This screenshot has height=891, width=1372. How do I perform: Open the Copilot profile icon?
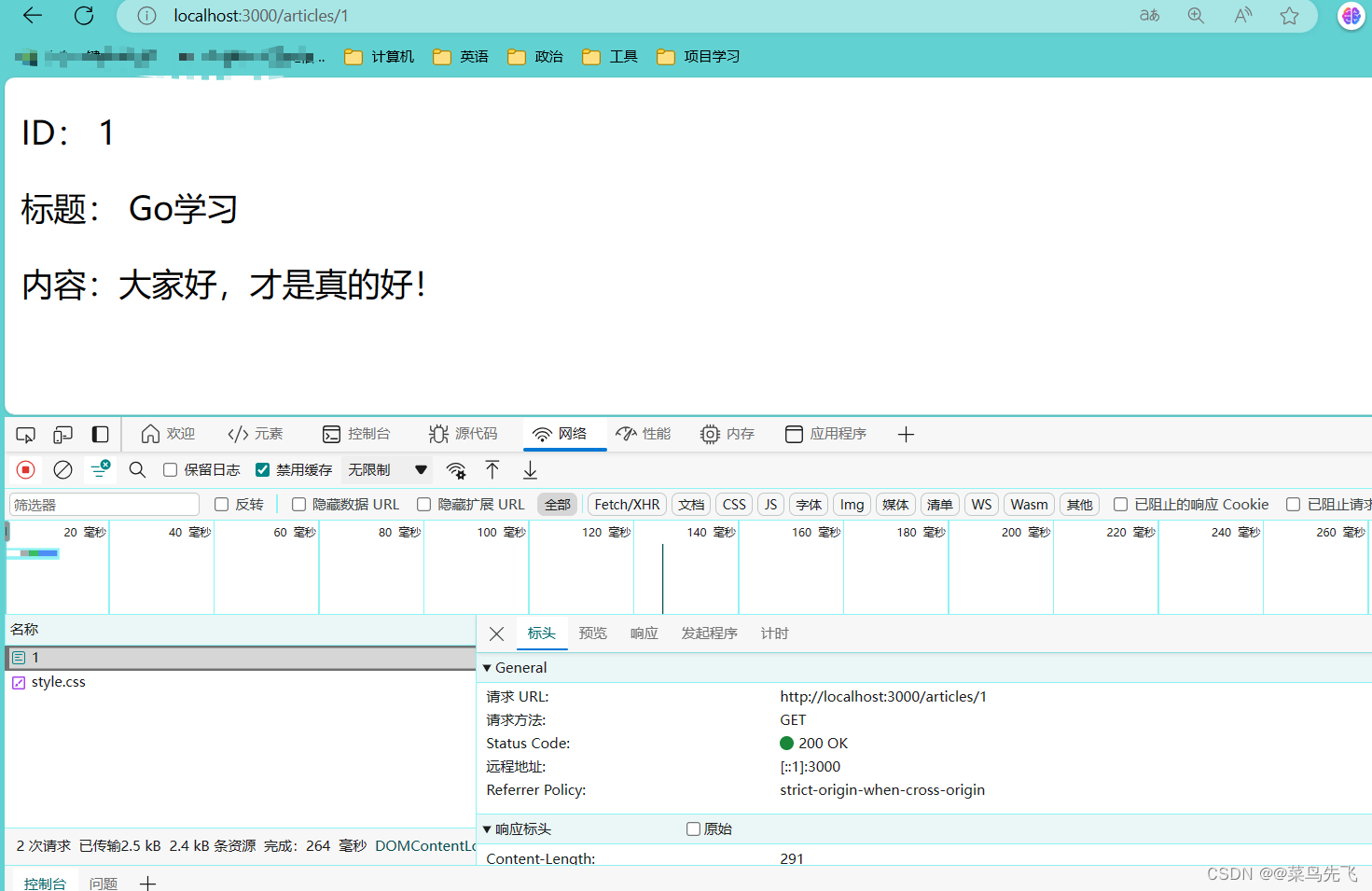(x=1351, y=16)
